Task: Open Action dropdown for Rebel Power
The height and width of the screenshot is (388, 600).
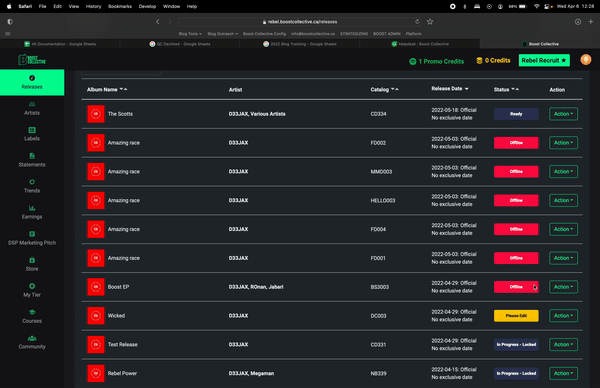Action: pyautogui.click(x=563, y=373)
